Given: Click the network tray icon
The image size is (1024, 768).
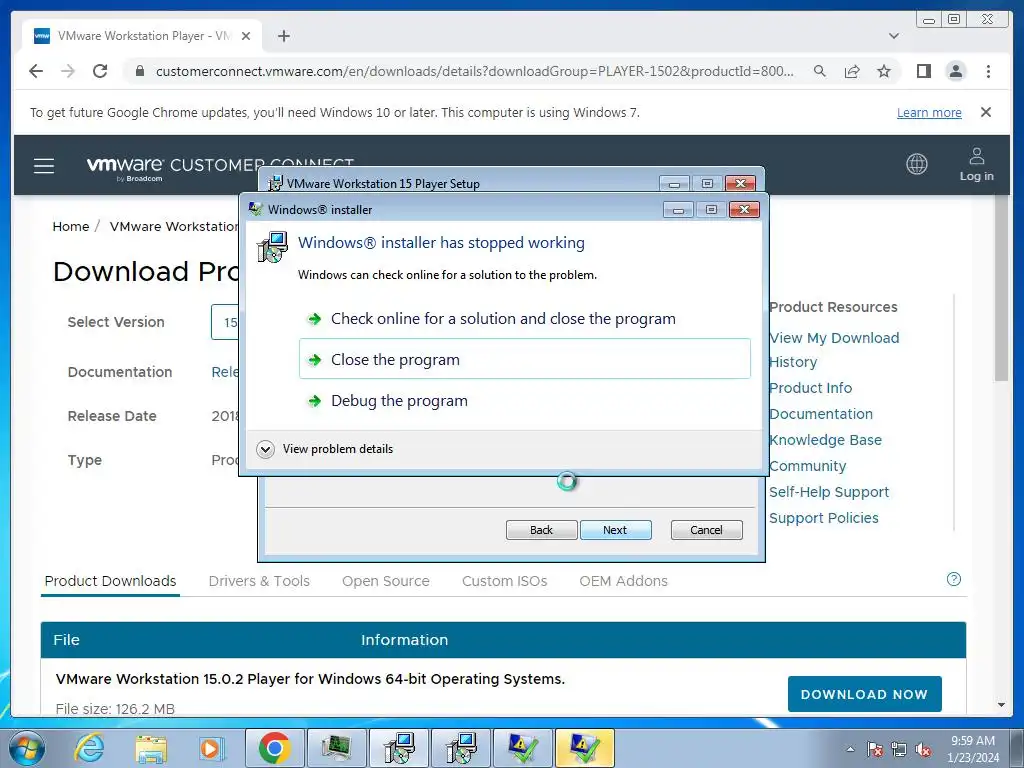Looking at the screenshot, I should click(899, 750).
